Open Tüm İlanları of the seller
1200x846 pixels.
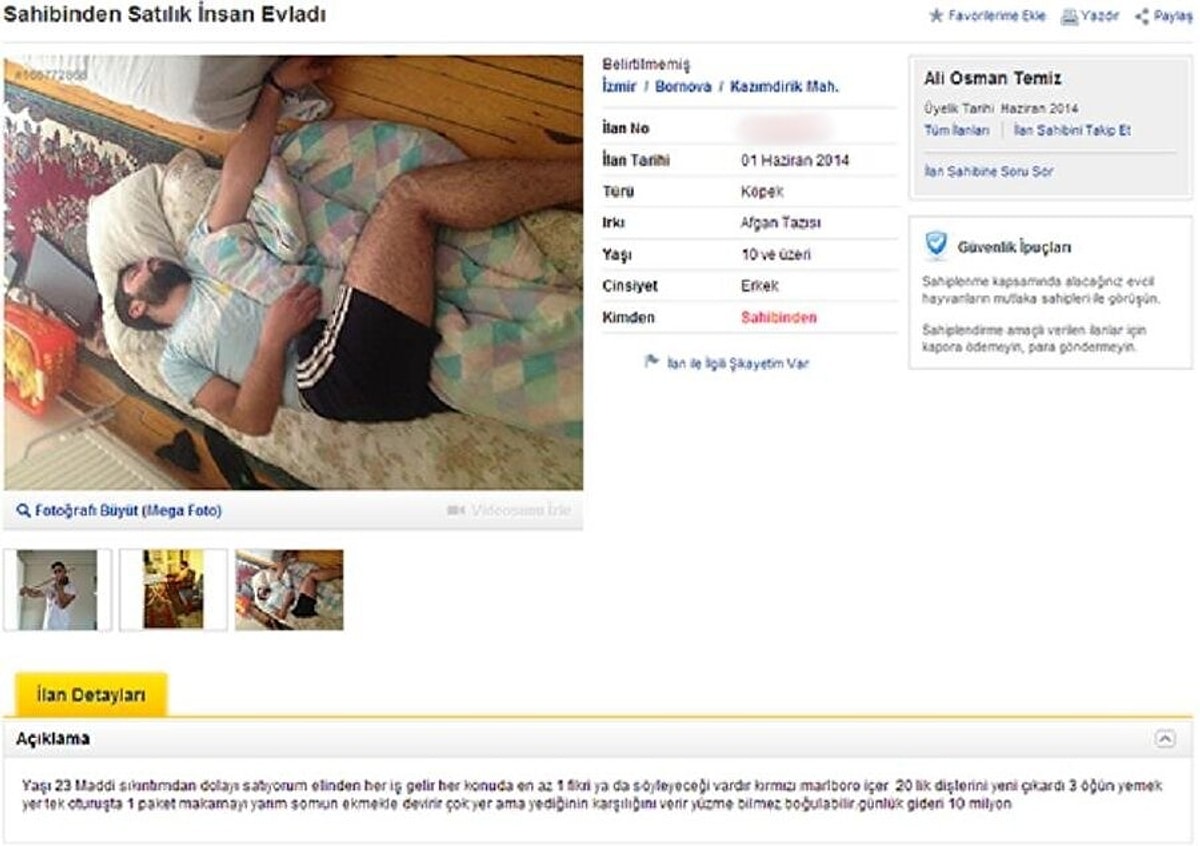(957, 131)
